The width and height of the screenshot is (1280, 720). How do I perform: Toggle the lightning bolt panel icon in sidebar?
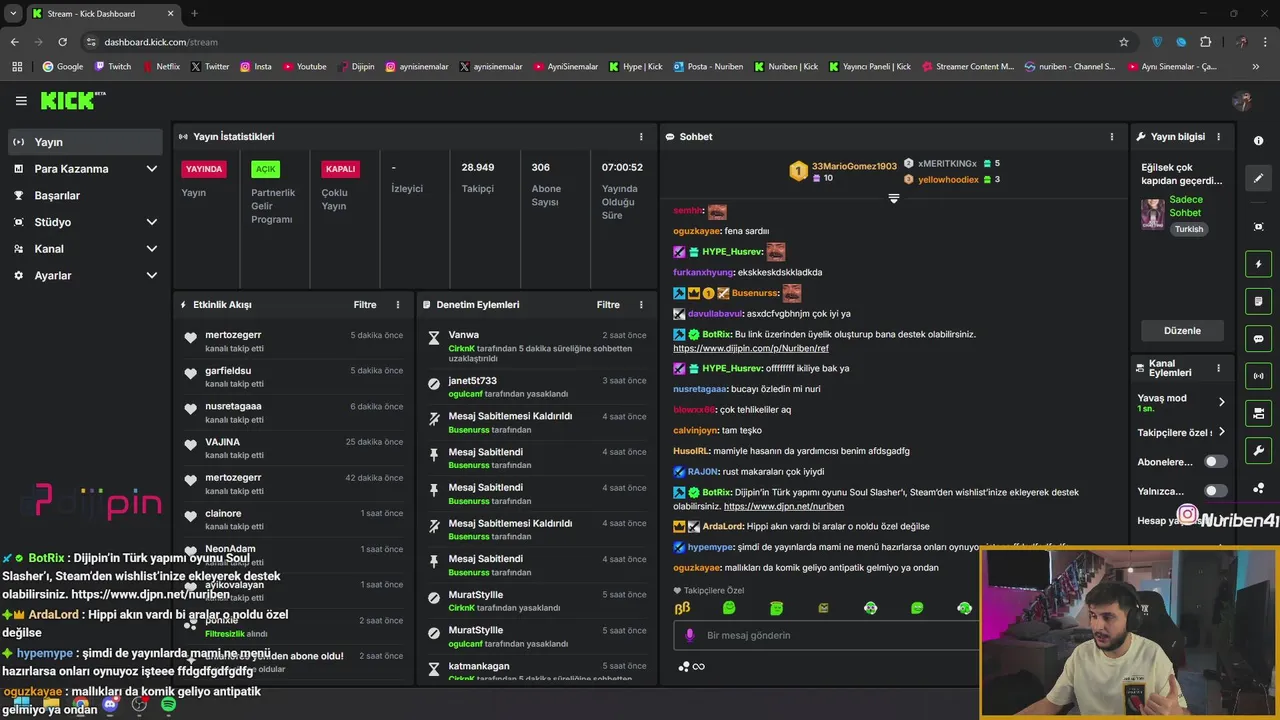coord(1258,264)
